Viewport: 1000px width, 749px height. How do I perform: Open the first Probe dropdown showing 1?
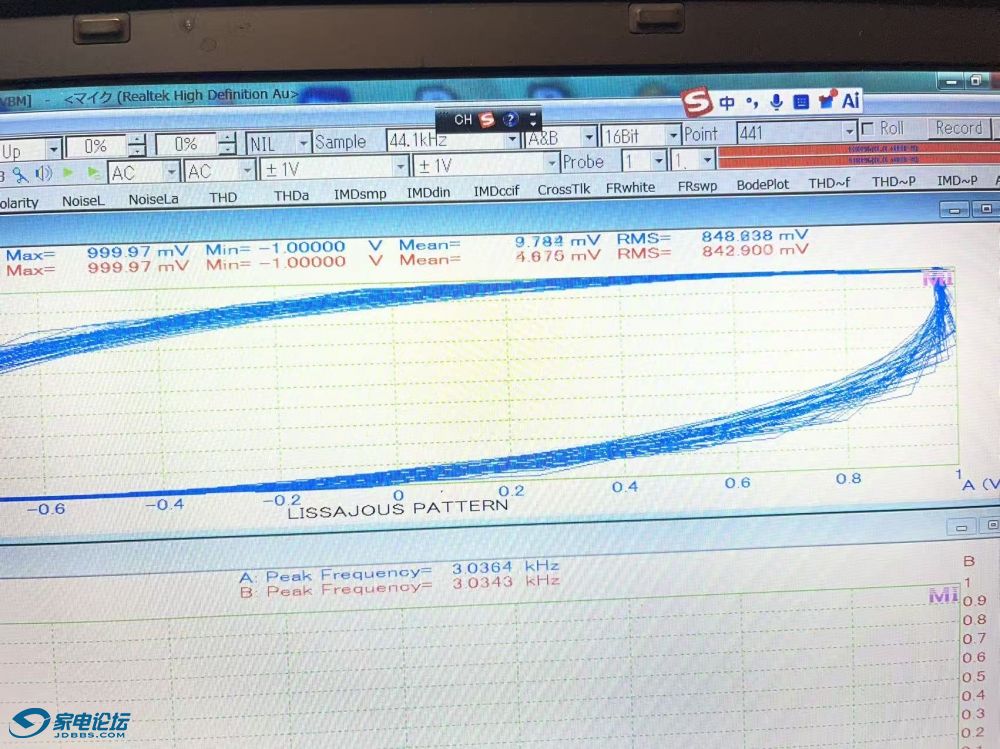click(659, 160)
